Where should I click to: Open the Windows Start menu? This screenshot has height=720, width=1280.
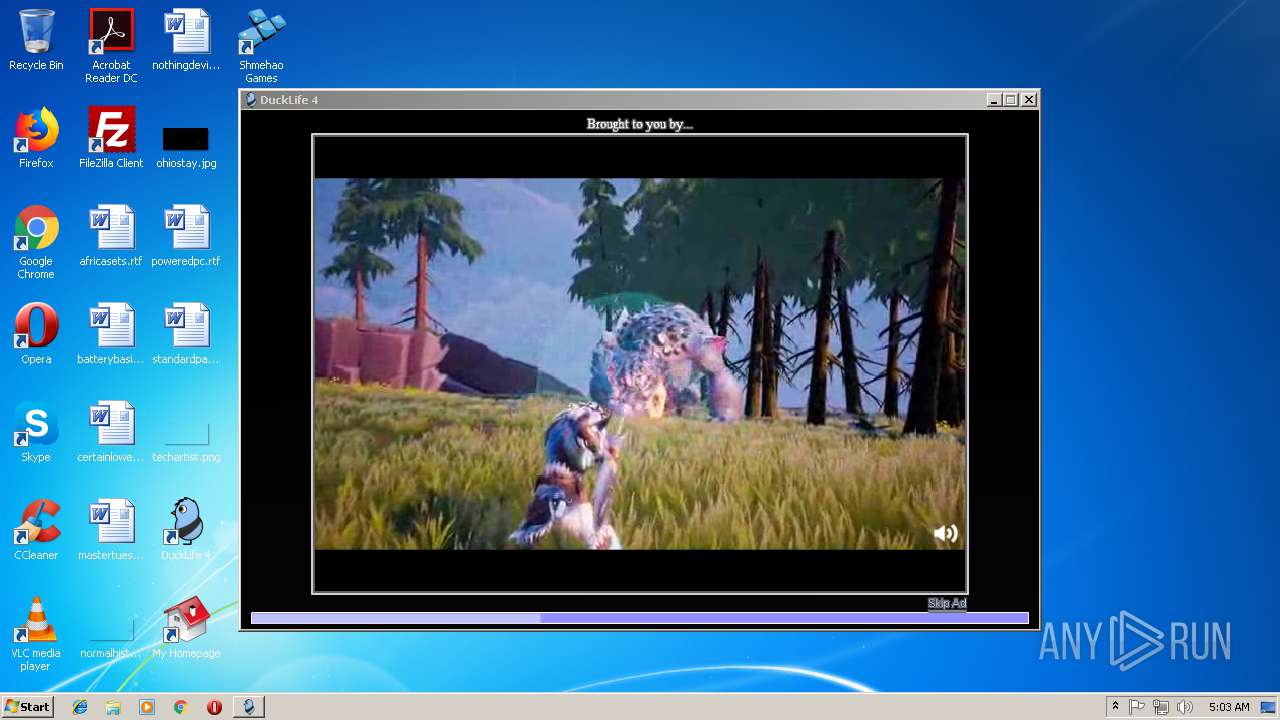click(27, 707)
